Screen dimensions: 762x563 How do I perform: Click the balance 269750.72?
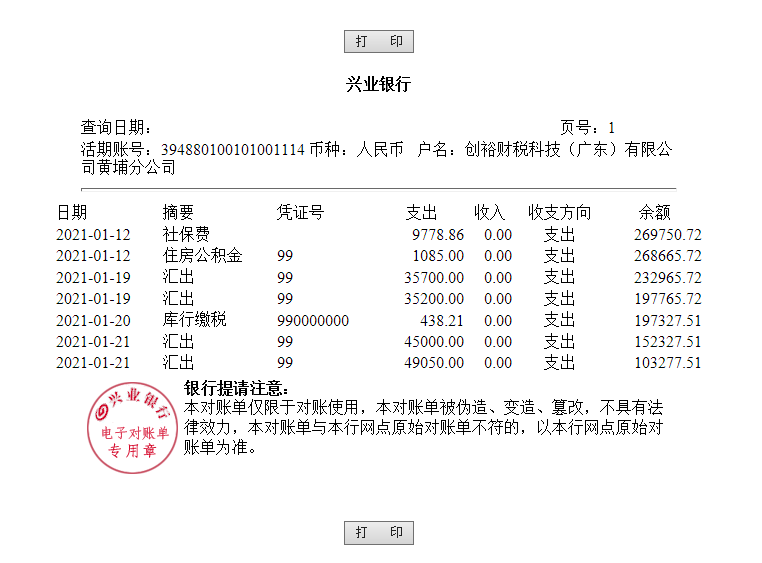[x=668, y=235]
